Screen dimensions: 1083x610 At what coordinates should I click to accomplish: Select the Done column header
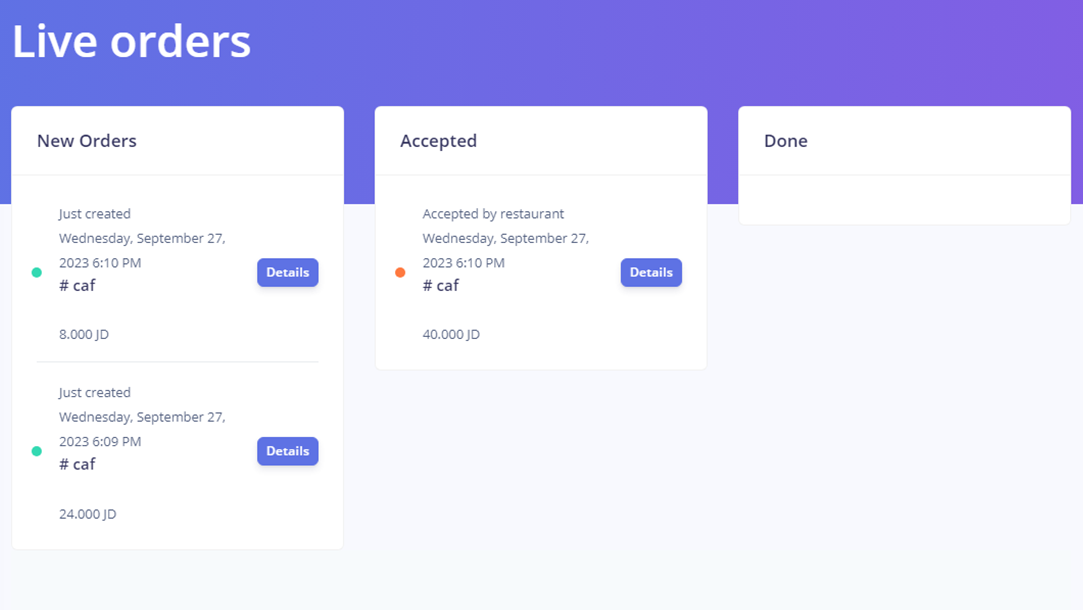tap(785, 141)
